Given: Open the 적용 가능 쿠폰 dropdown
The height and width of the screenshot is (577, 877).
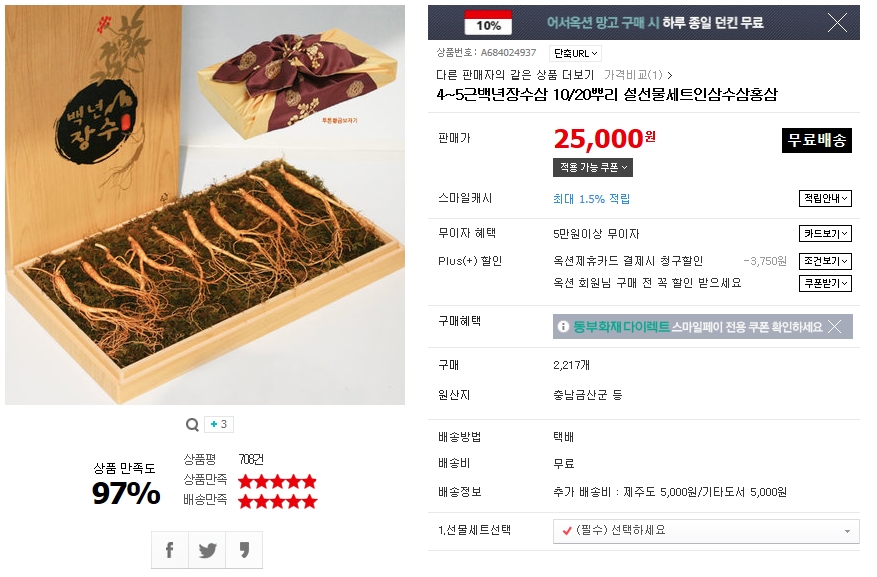Looking at the screenshot, I should [593, 167].
